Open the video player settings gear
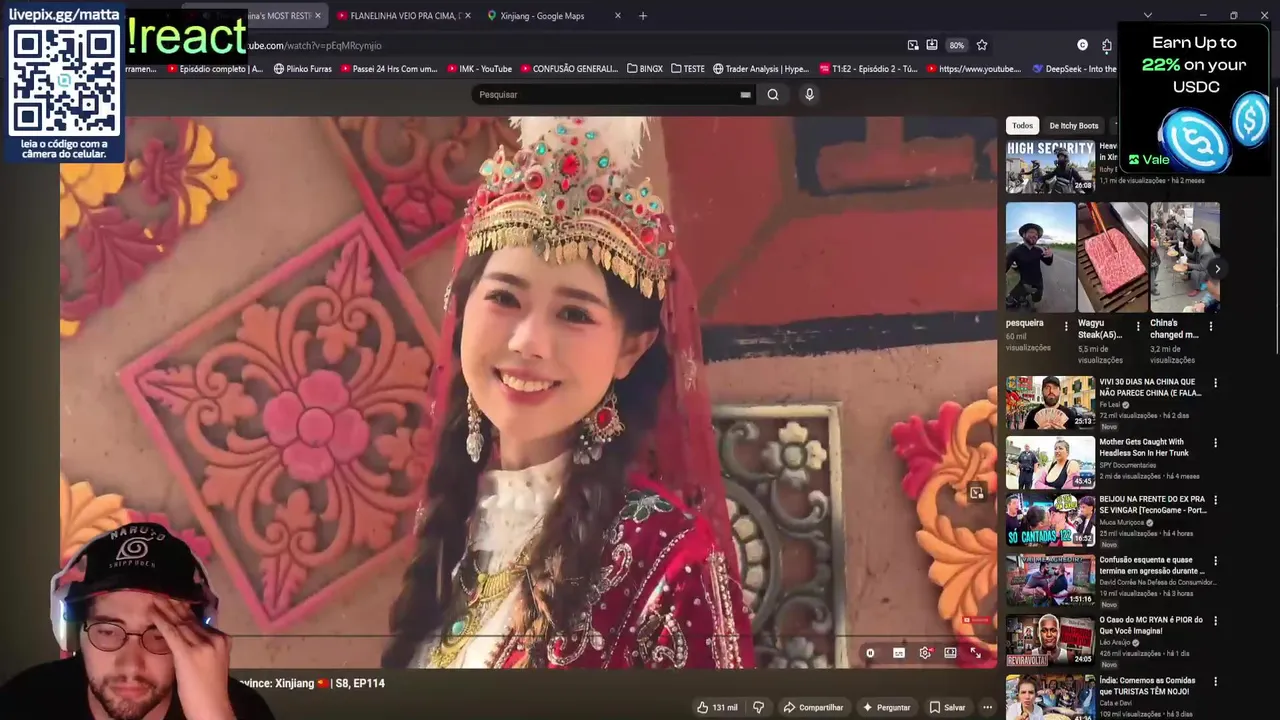This screenshot has height=720, width=1280. pyautogui.click(x=925, y=653)
